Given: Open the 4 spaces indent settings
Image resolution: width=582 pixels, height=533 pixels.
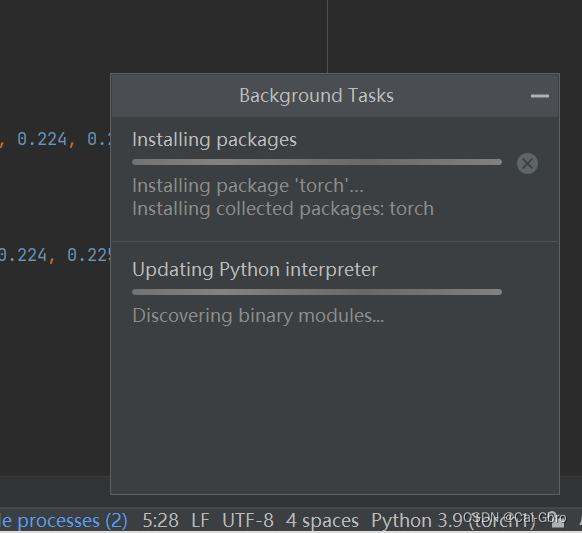Looking at the screenshot, I should 322,520.
